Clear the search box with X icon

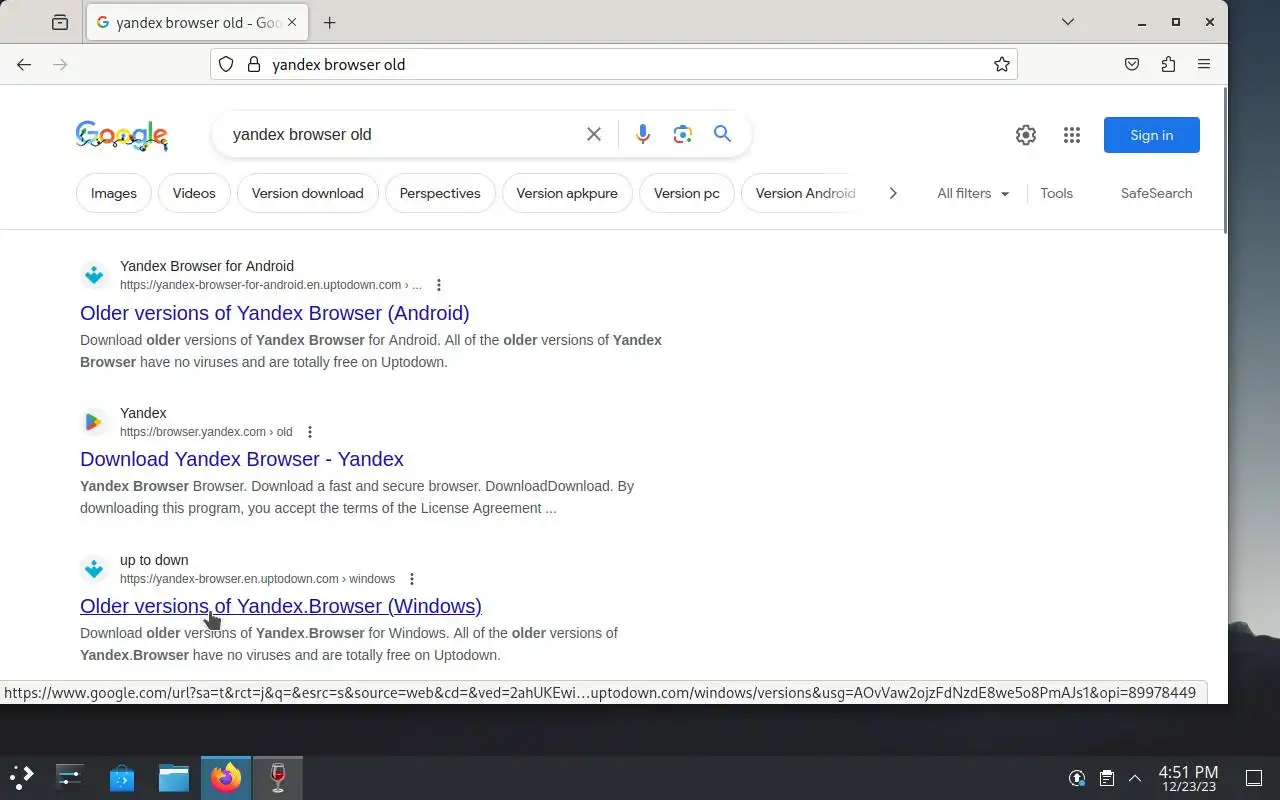point(594,134)
